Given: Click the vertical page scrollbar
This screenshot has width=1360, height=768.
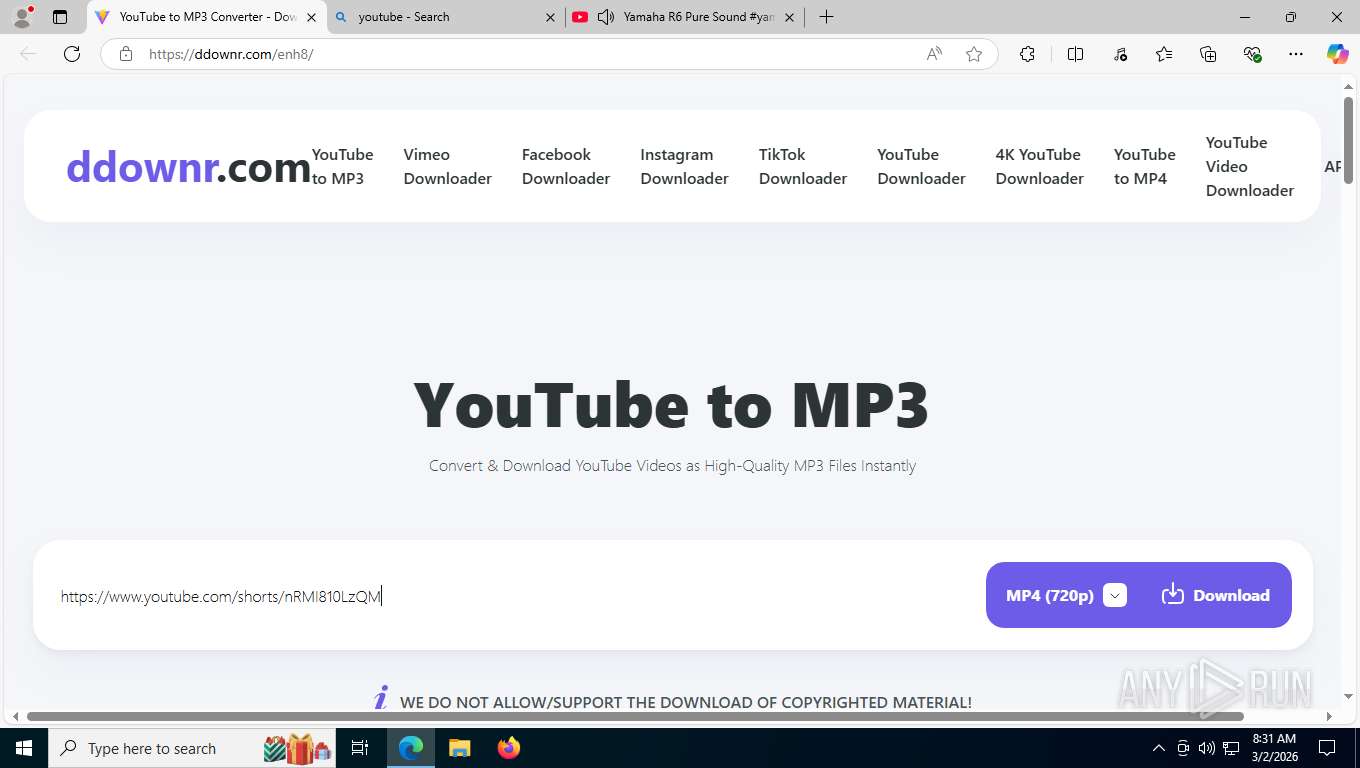Looking at the screenshot, I should point(1348,140).
